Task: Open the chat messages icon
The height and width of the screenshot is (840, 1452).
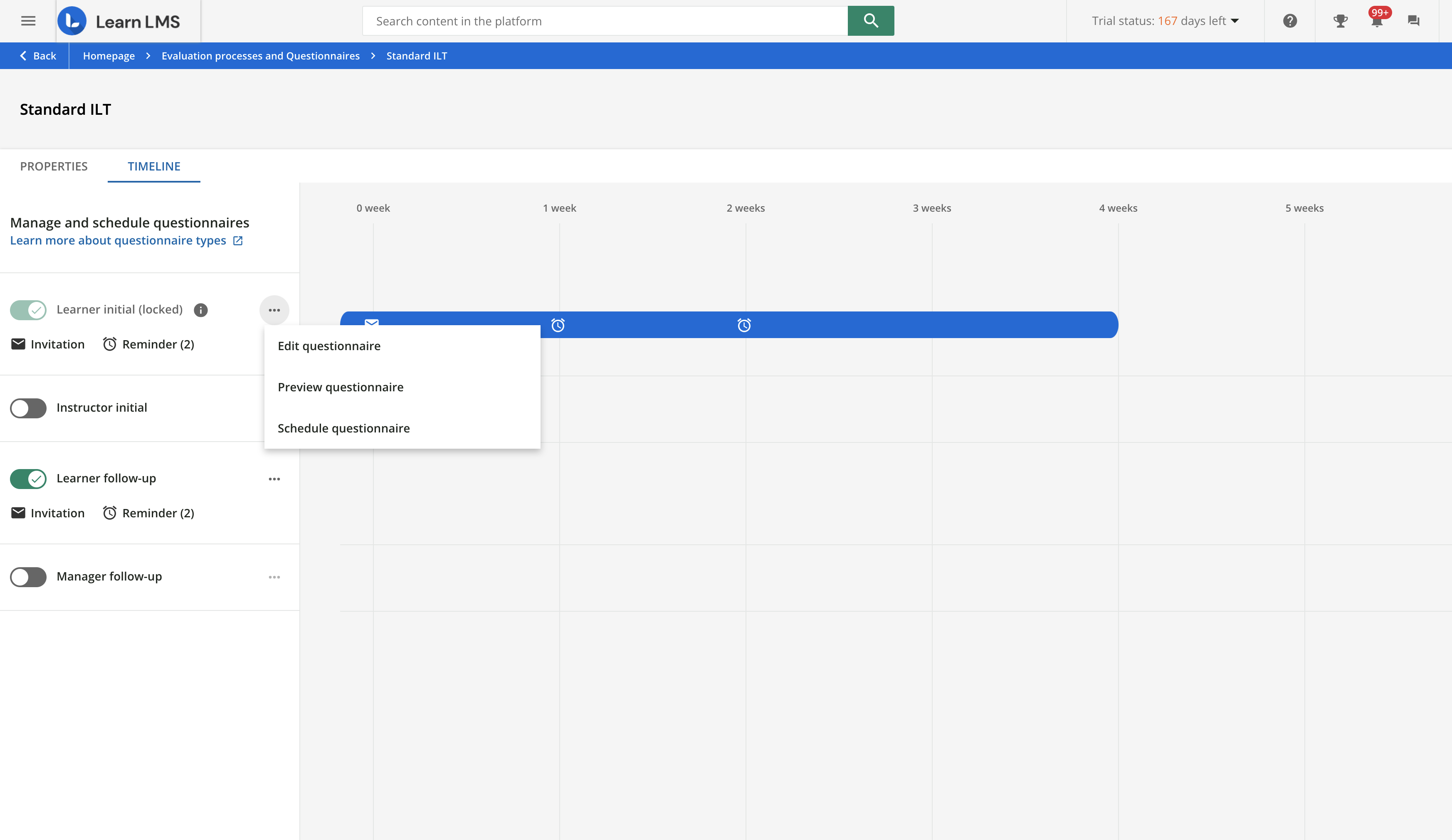Action: 1413,21
